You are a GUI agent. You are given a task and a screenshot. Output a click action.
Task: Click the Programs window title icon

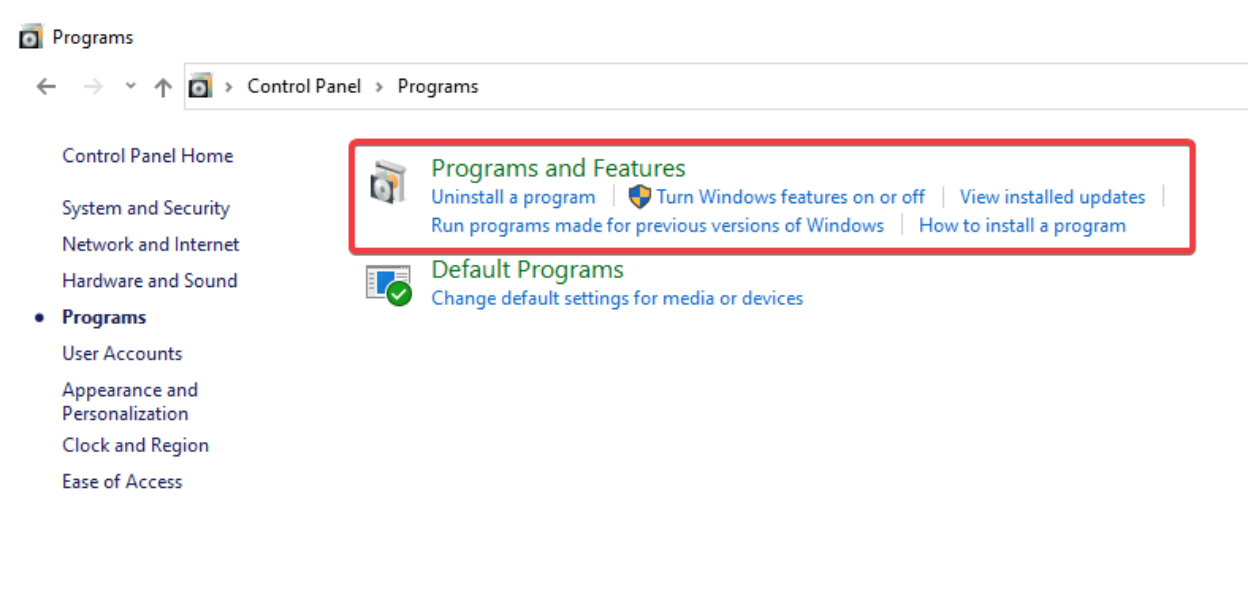31,37
